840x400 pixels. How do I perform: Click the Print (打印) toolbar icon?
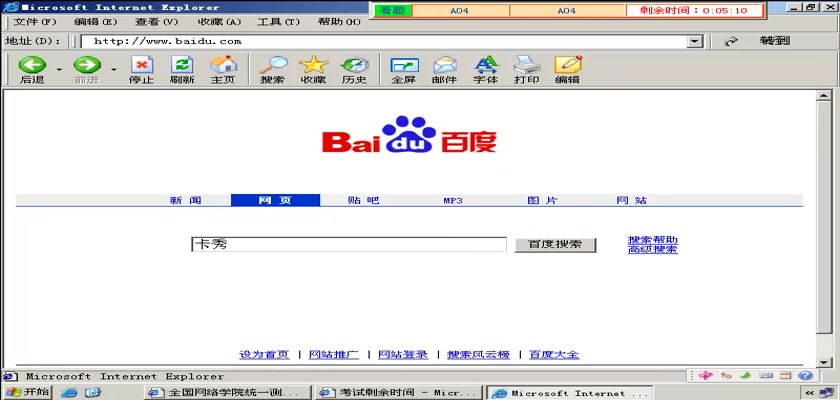coord(527,70)
